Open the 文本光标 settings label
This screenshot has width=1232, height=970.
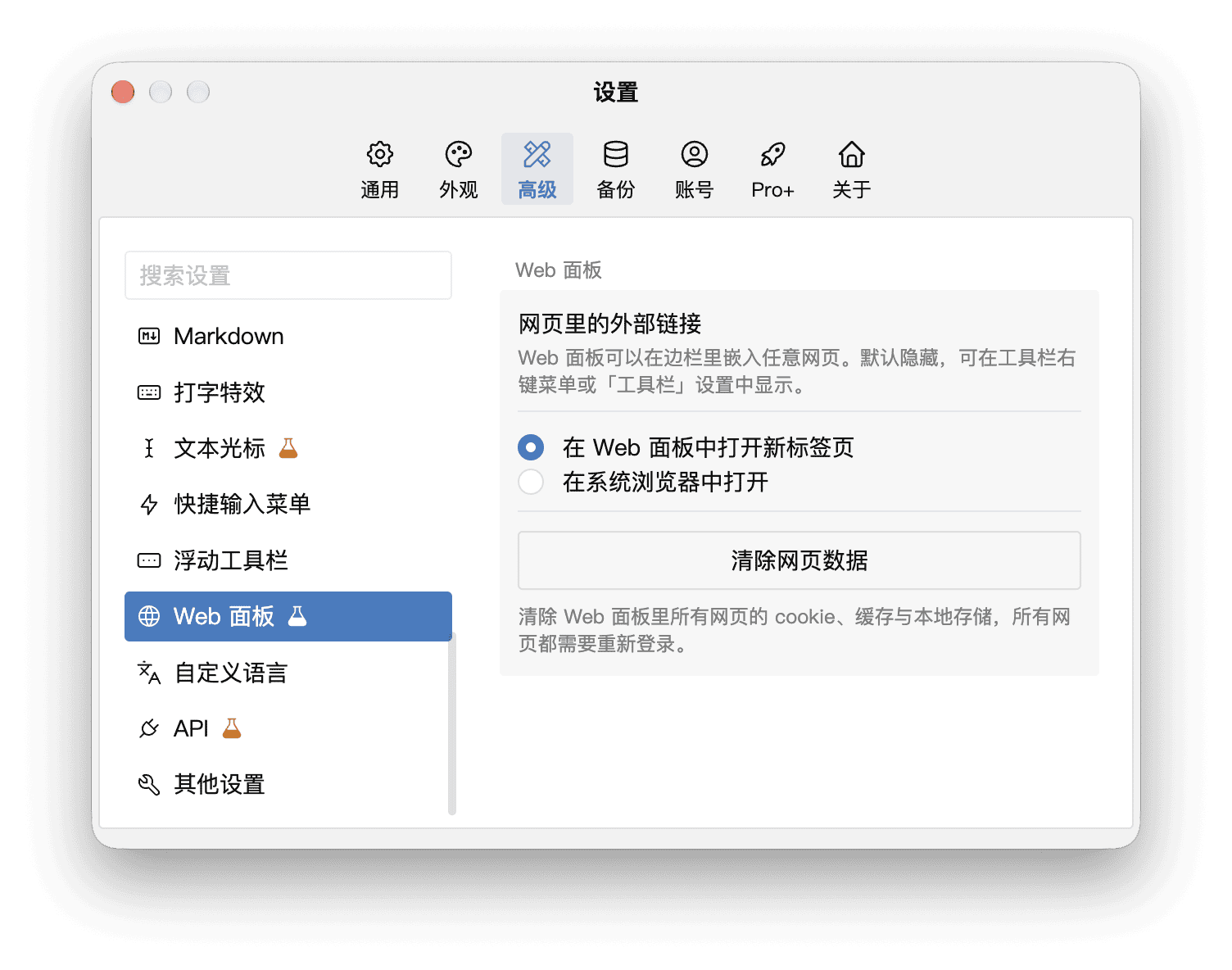point(220,448)
